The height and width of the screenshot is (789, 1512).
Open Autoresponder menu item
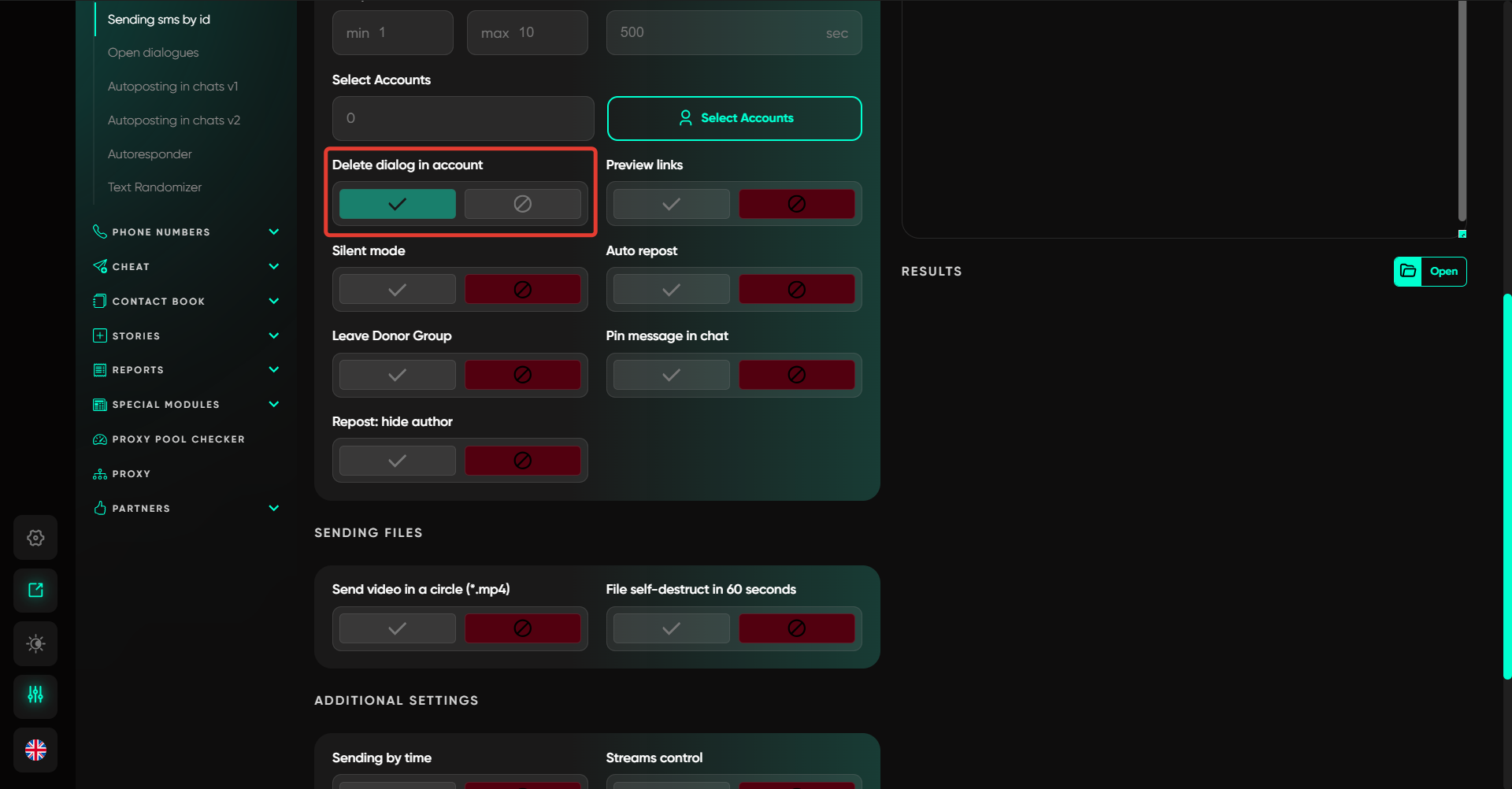pyautogui.click(x=150, y=154)
